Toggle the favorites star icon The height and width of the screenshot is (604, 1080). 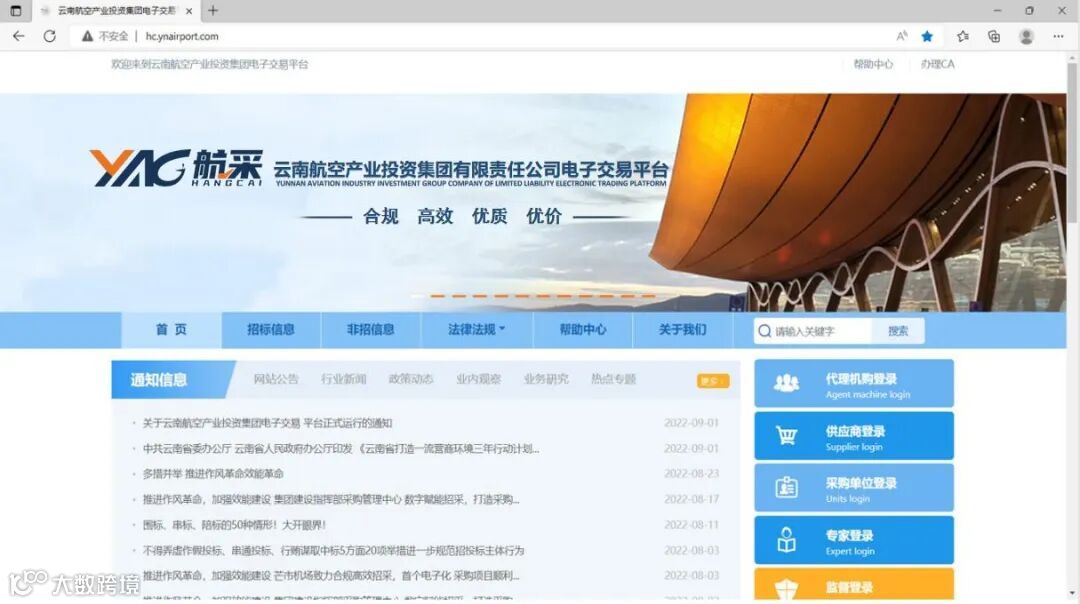(927, 36)
